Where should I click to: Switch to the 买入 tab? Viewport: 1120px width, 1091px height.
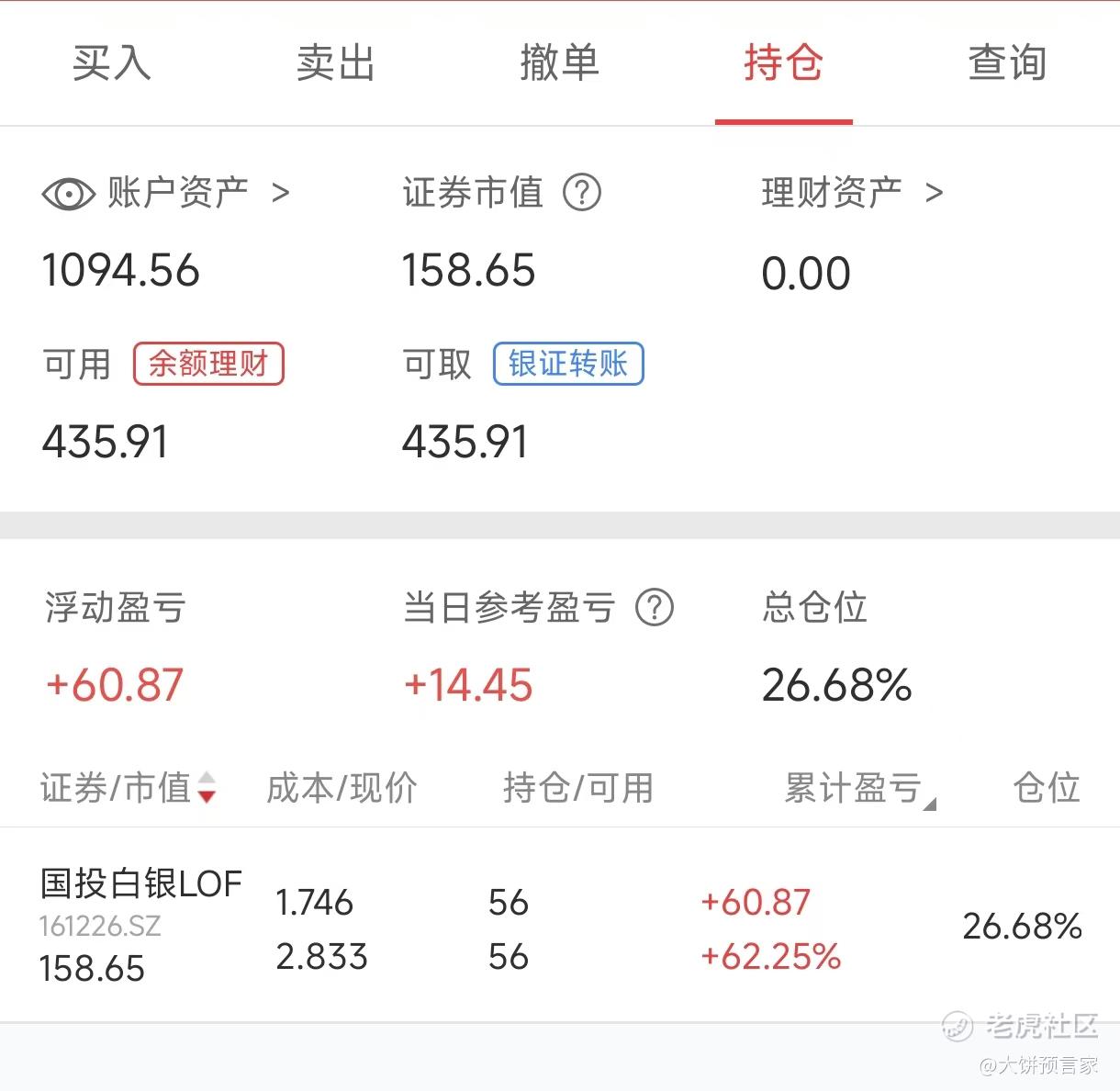point(111,63)
